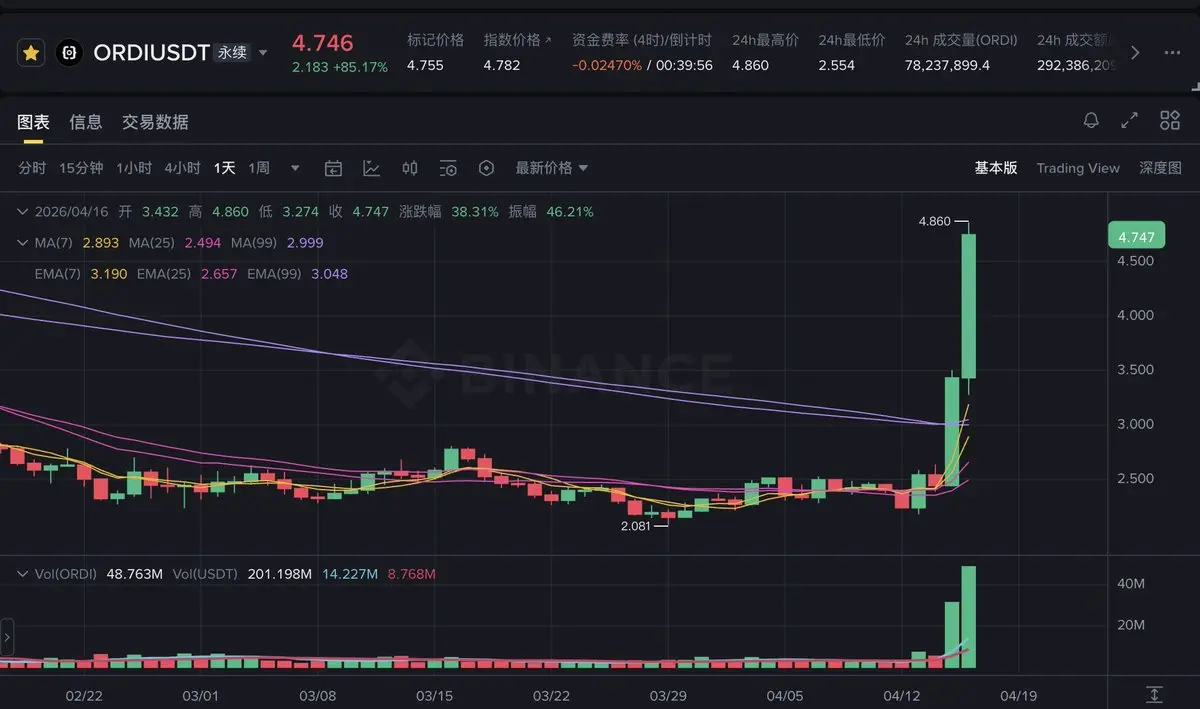Switch to 深度图 depth chart
1200x709 pixels.
coord(1160,168)
